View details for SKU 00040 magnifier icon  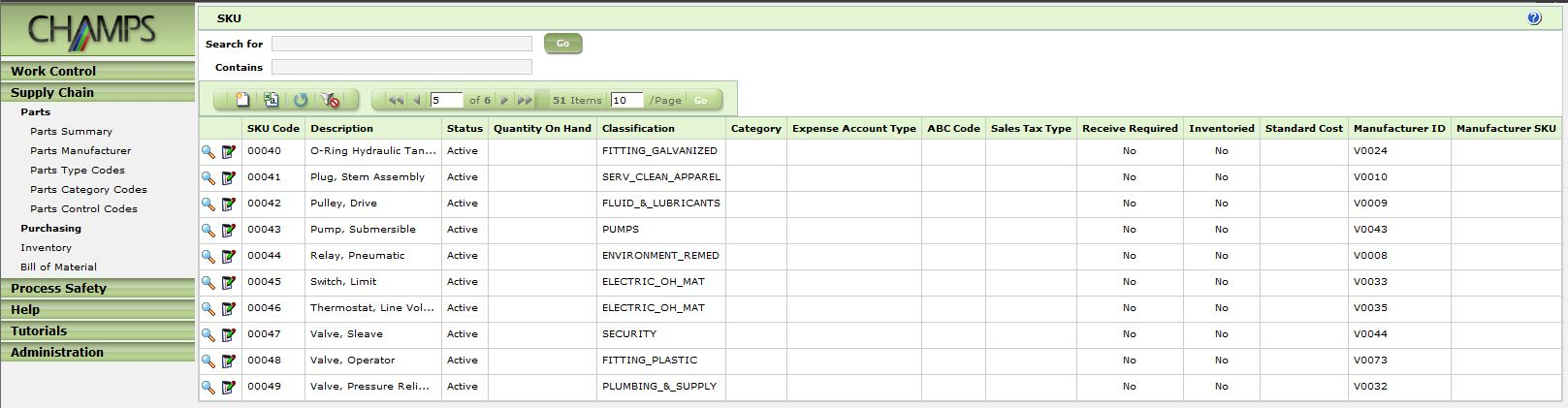pos(208,151)
